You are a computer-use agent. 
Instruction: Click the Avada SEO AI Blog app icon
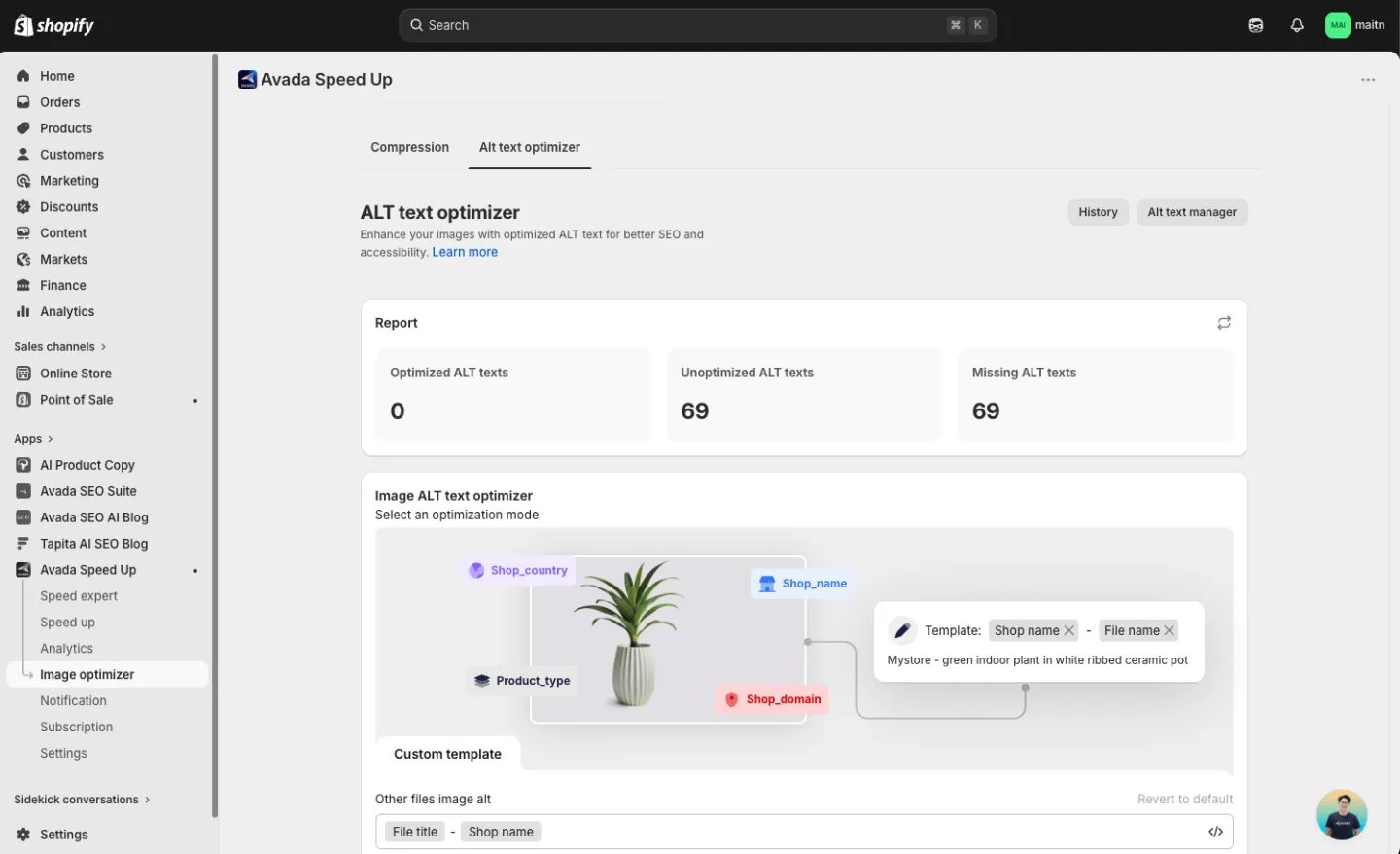coord(23,517)
